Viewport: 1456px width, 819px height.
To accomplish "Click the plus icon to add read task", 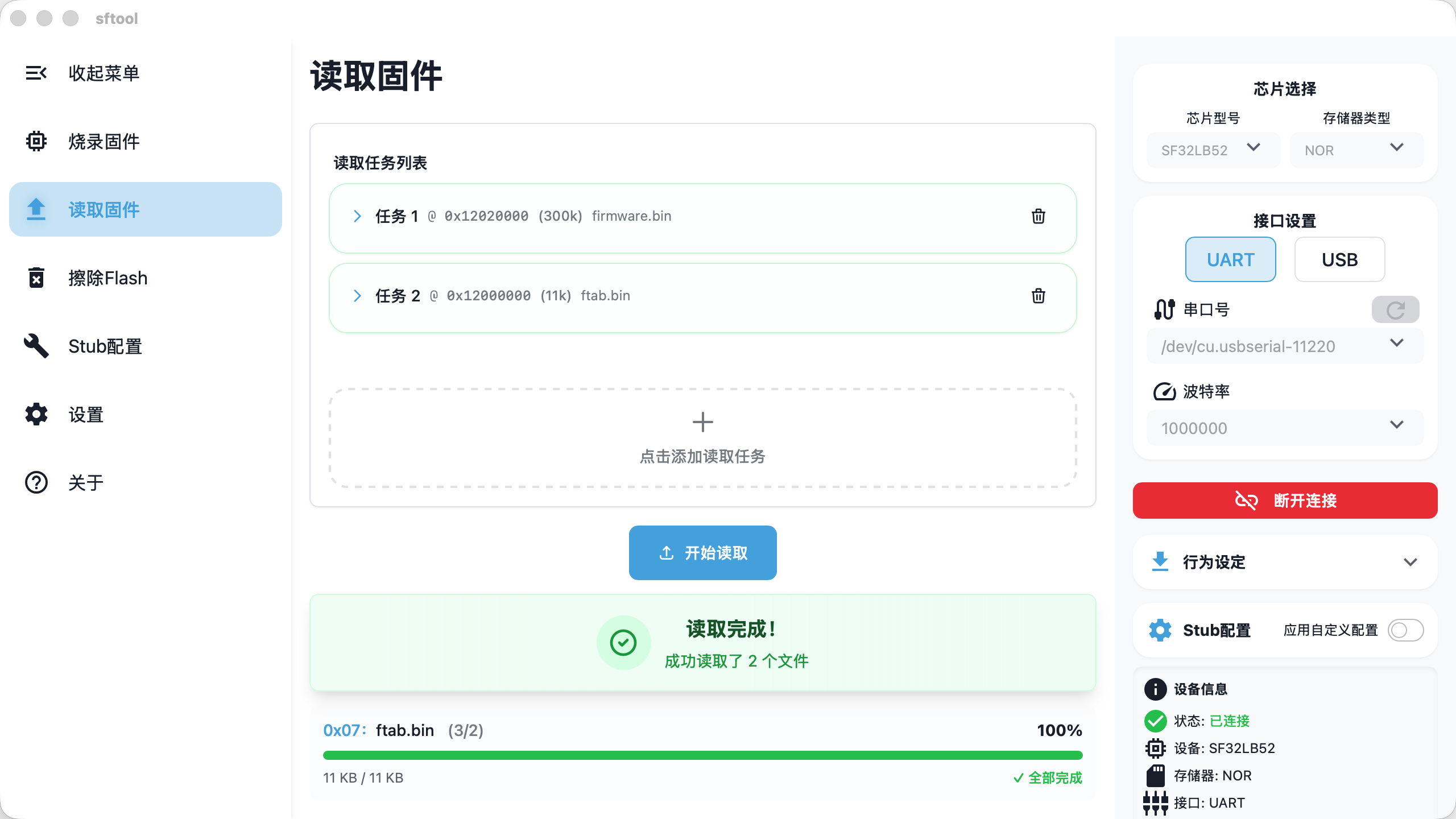I will (x=702, y=422).
